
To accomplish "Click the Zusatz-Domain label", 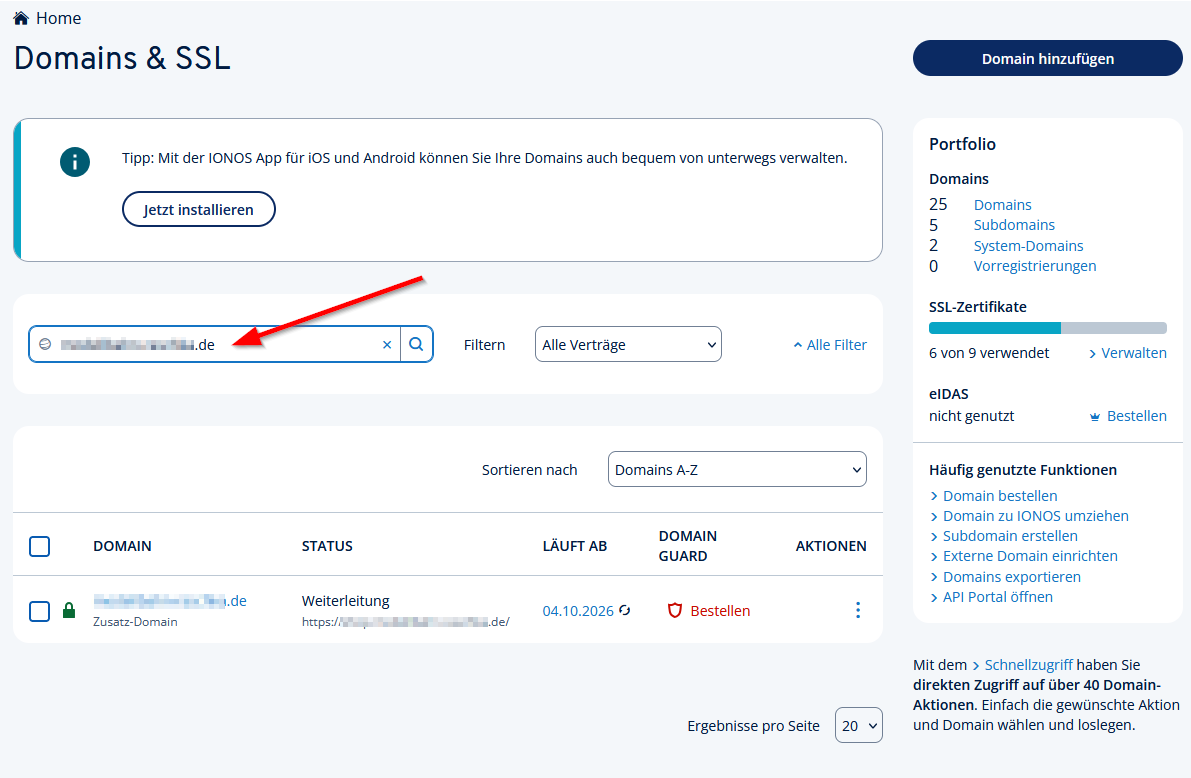I will click(x=135, y=621).
